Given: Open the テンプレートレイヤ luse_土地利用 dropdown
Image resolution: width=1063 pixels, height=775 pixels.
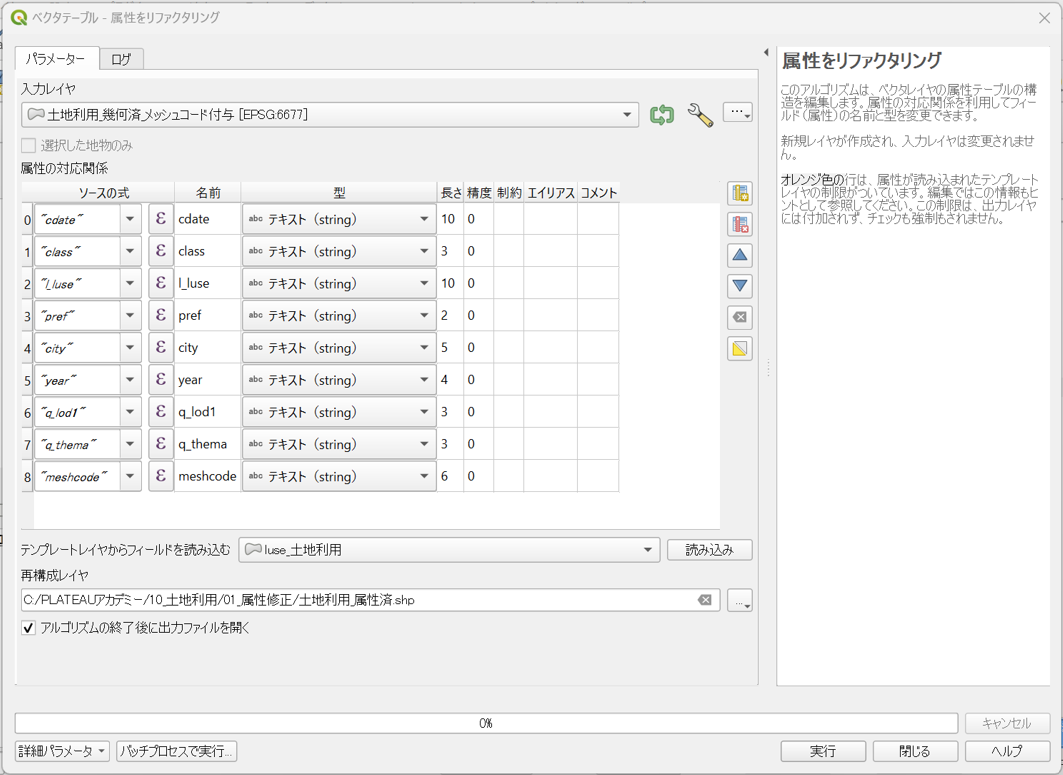Looking at the screenshot, I should tap(649, 549).
